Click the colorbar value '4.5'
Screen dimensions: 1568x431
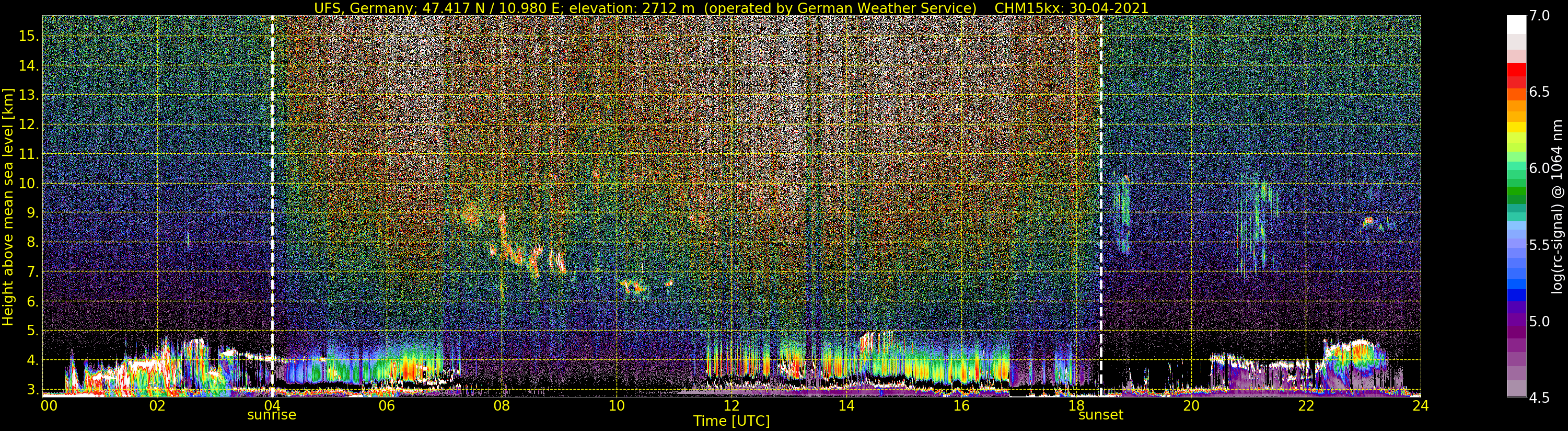coord(1539,398)
